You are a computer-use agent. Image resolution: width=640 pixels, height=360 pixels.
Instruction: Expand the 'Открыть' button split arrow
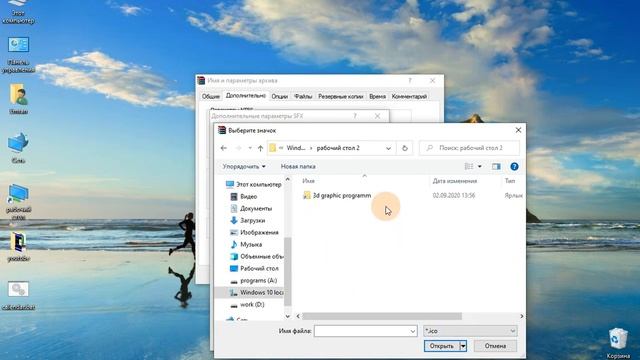click(x=463, y=346)
